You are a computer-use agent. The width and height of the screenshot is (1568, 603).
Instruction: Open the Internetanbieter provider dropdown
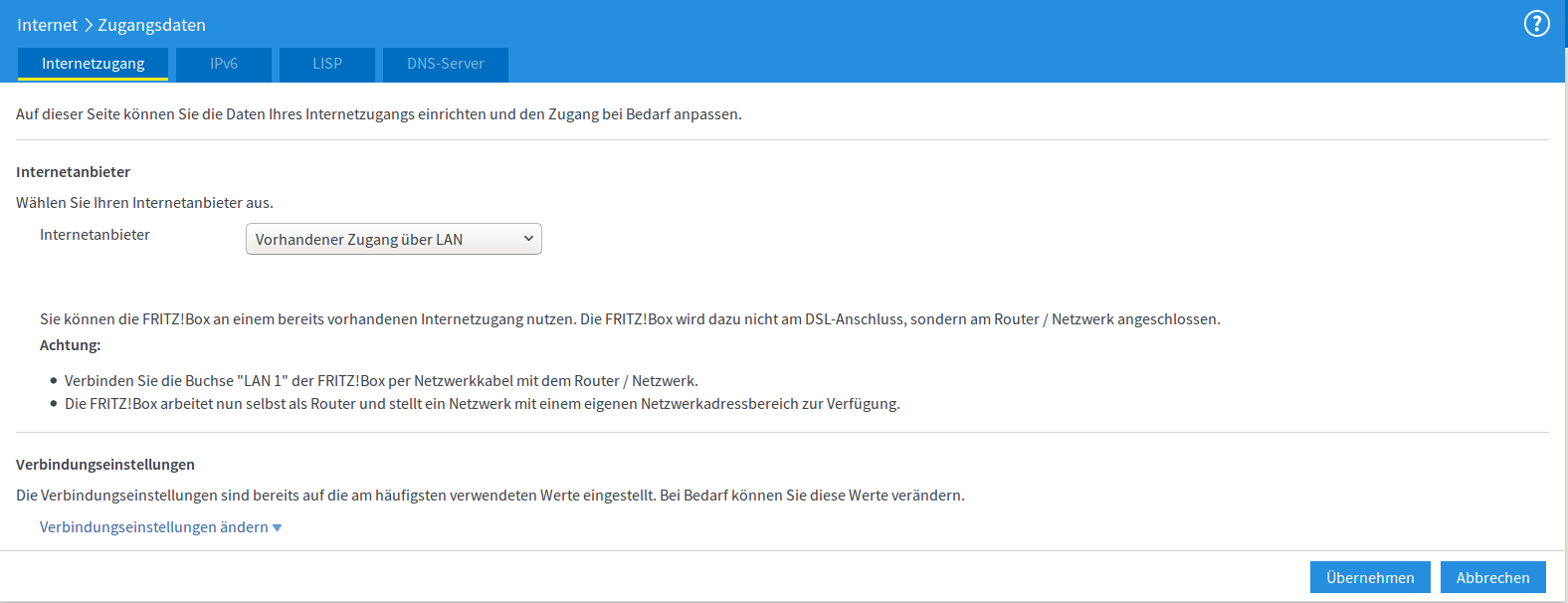tap(393, 239)
